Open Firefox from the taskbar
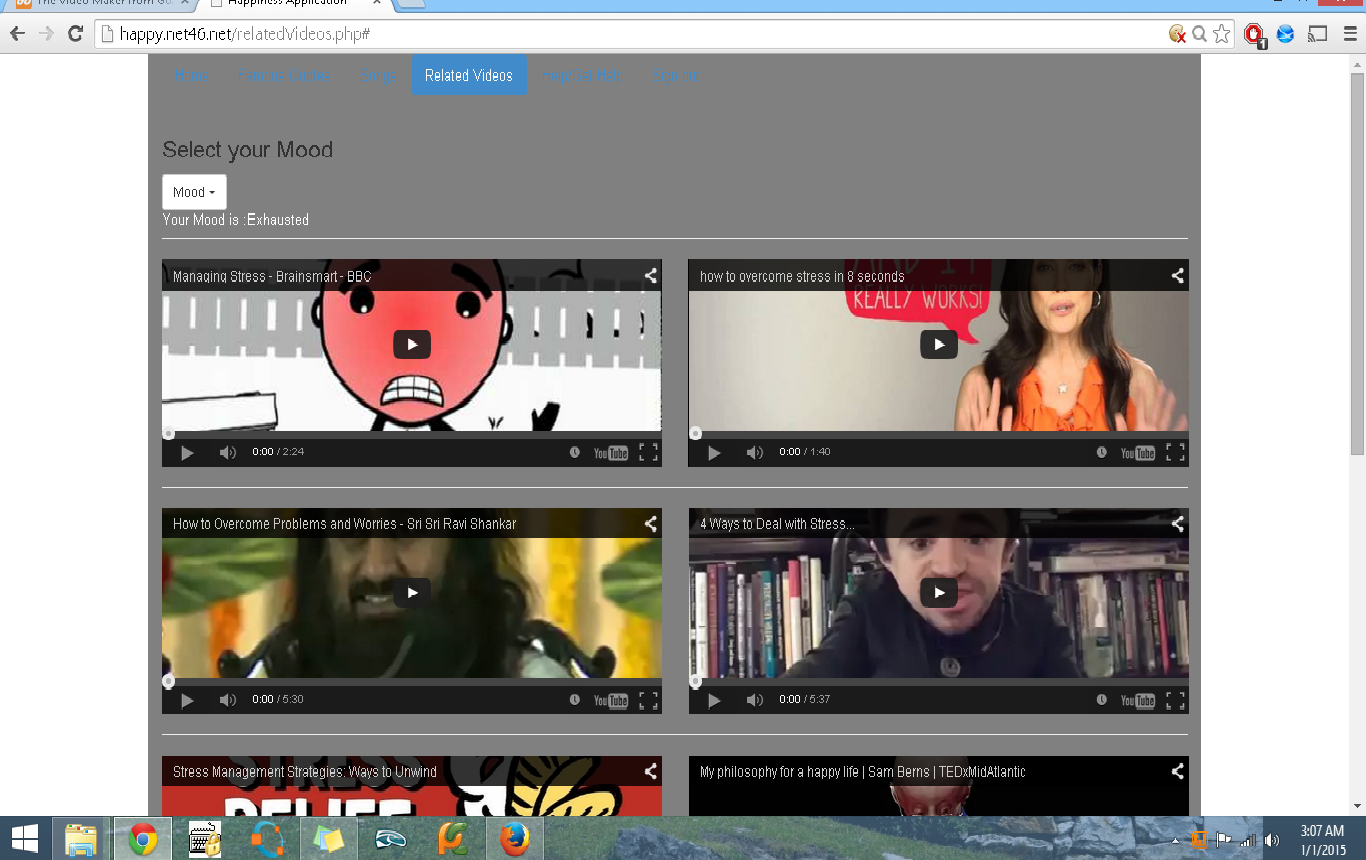 515,839
